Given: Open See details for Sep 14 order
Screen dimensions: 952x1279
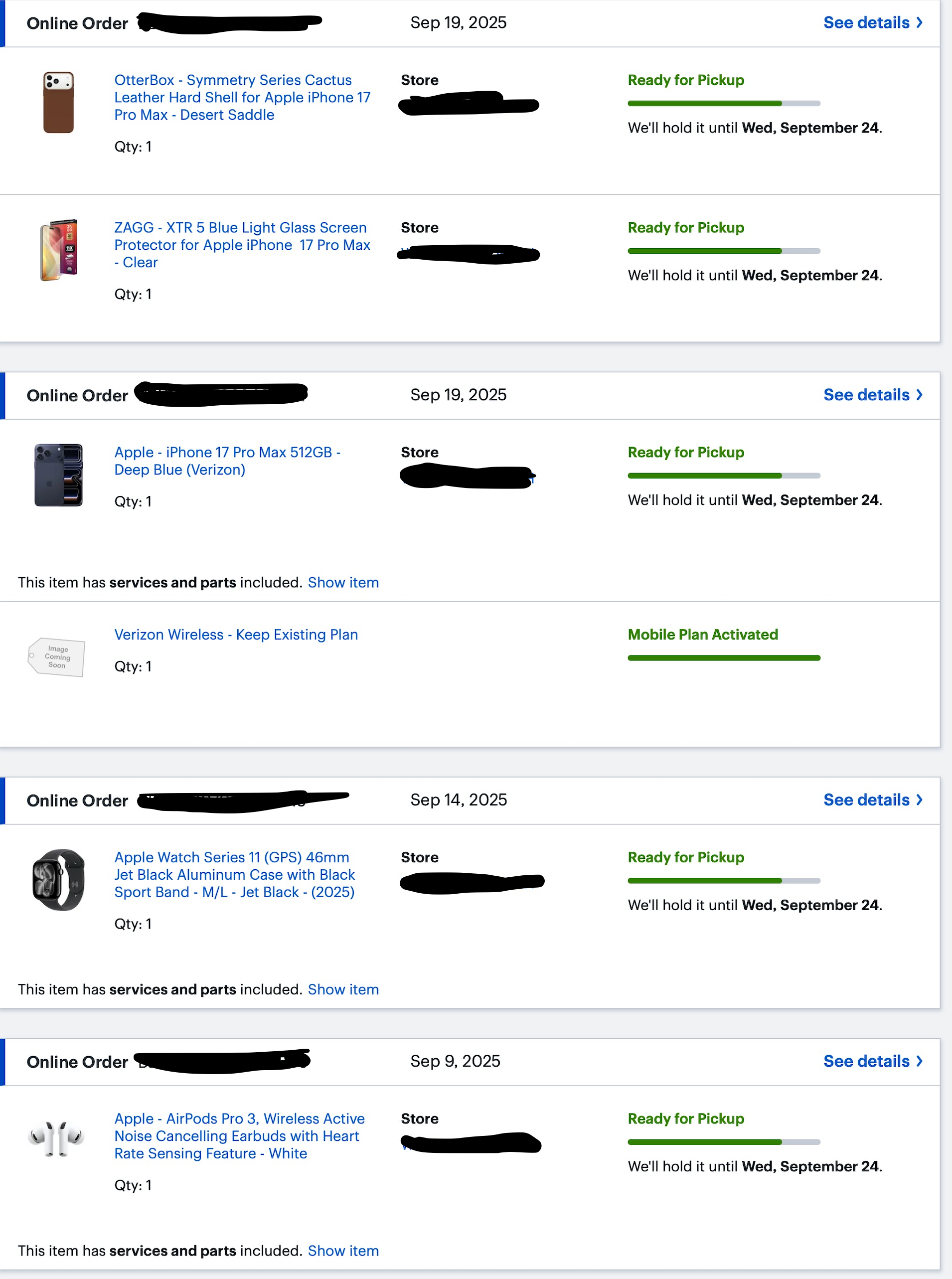Looking at the screenshot, I should [872, 799].
